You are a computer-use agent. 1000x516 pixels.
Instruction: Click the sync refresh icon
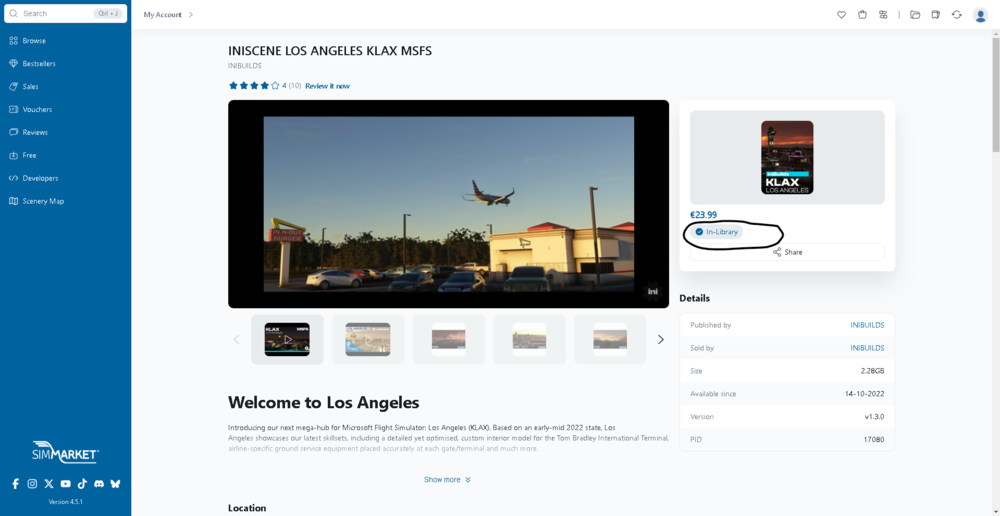[x=957, y=15]
